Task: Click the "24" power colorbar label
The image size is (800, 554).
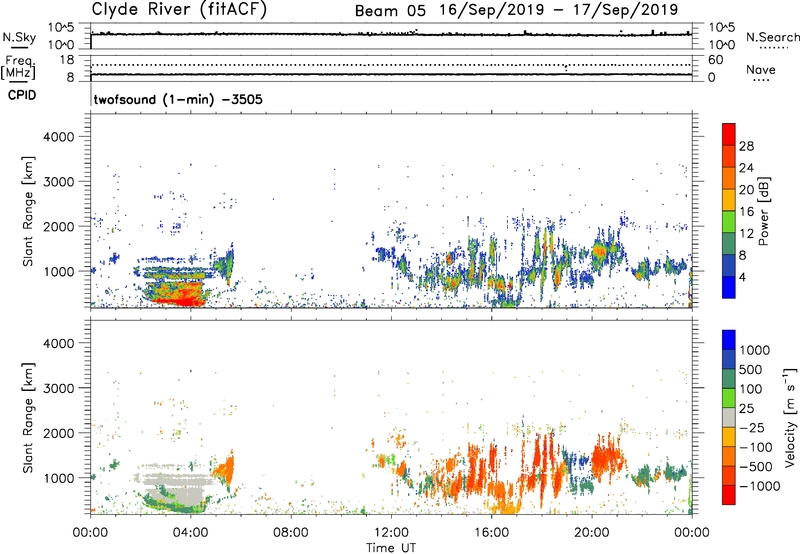Action: 746,168
